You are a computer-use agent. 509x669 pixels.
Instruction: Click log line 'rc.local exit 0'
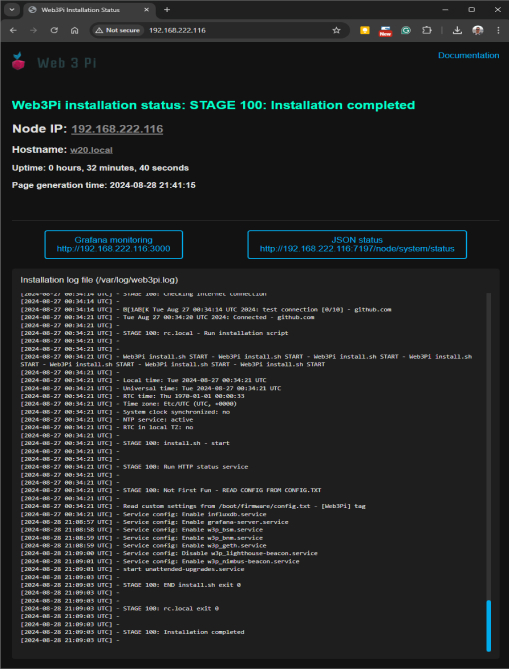pyautogui.click(x=119, y=608)
